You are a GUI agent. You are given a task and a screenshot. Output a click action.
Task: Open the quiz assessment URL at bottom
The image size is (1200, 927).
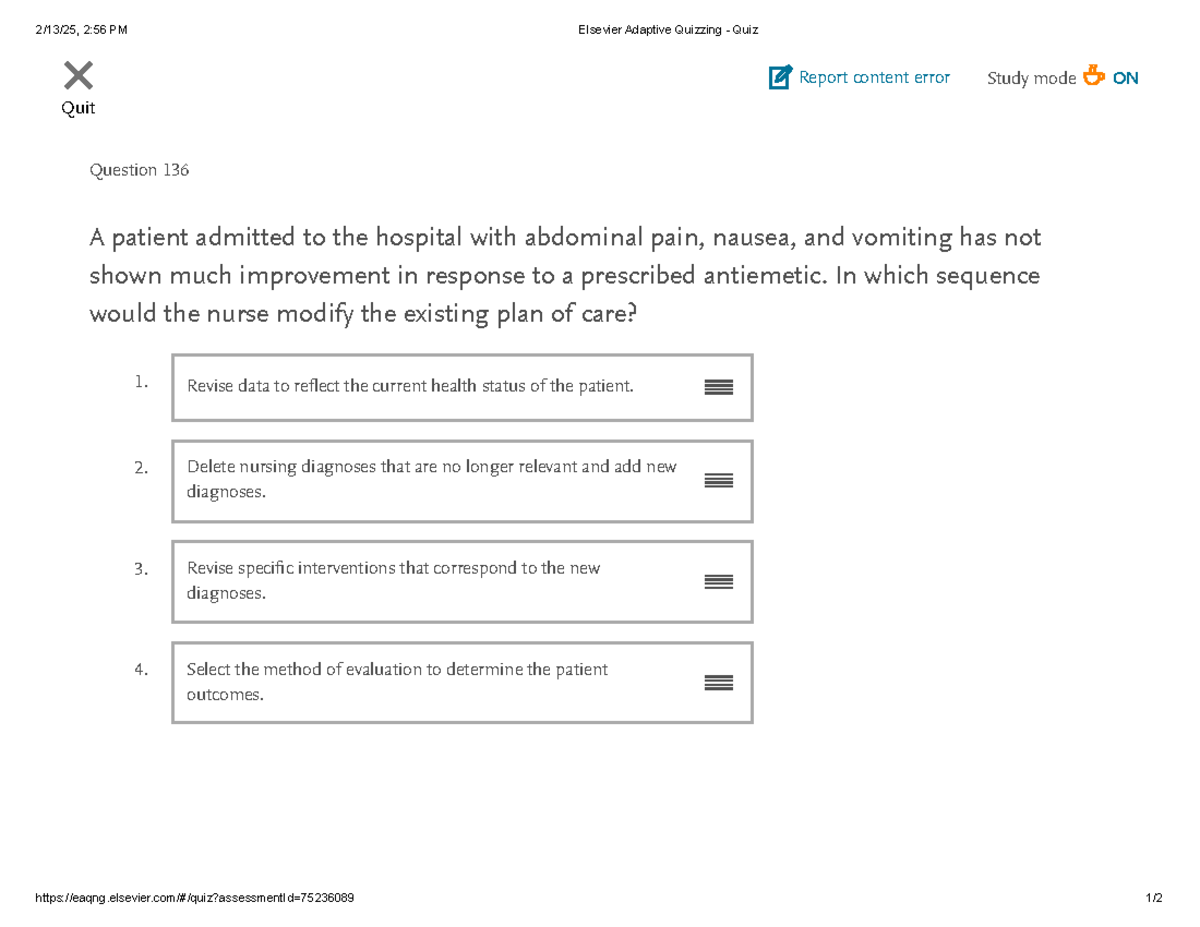196,897
